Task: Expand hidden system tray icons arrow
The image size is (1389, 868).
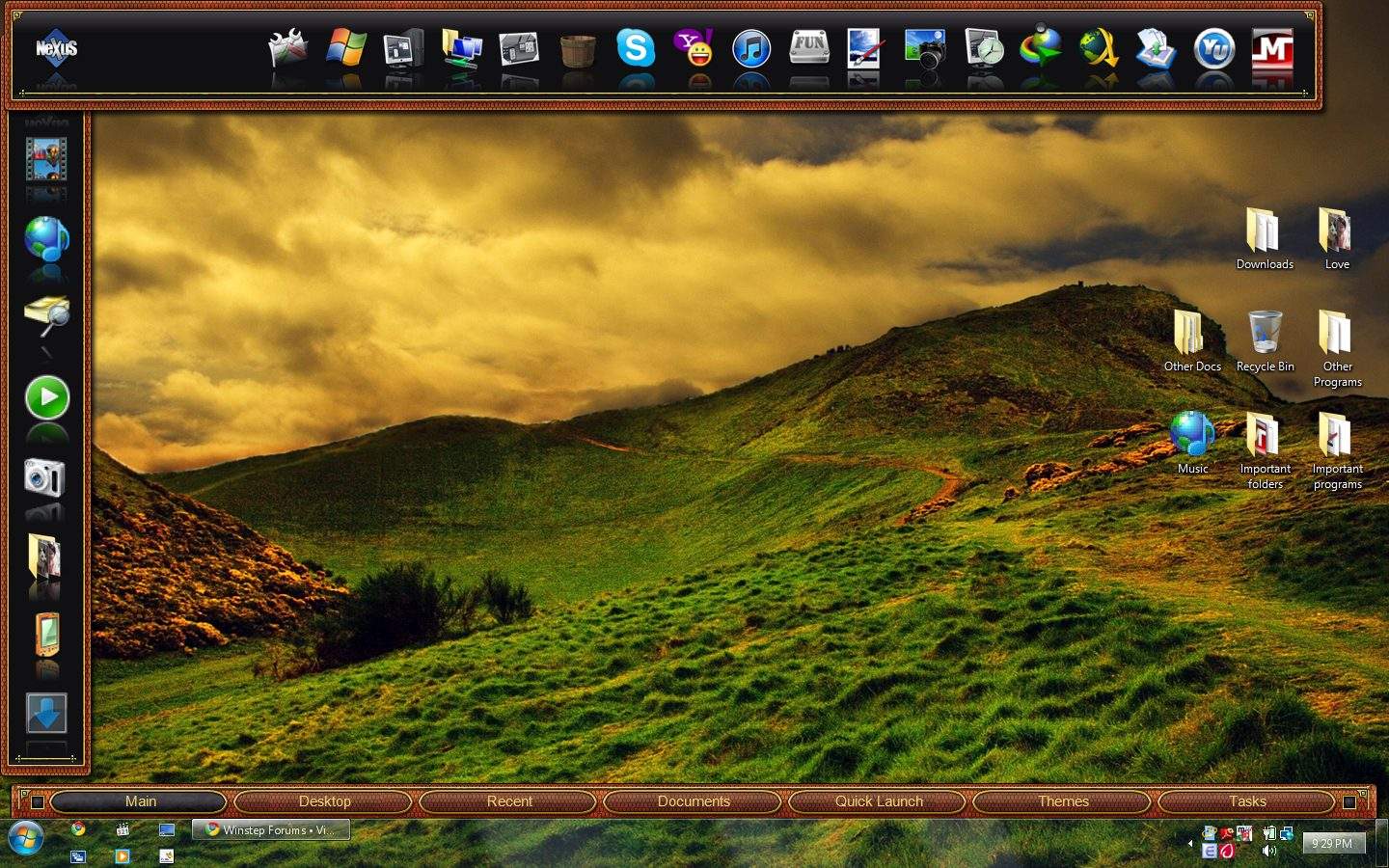Action: (x=1189, y=843)
